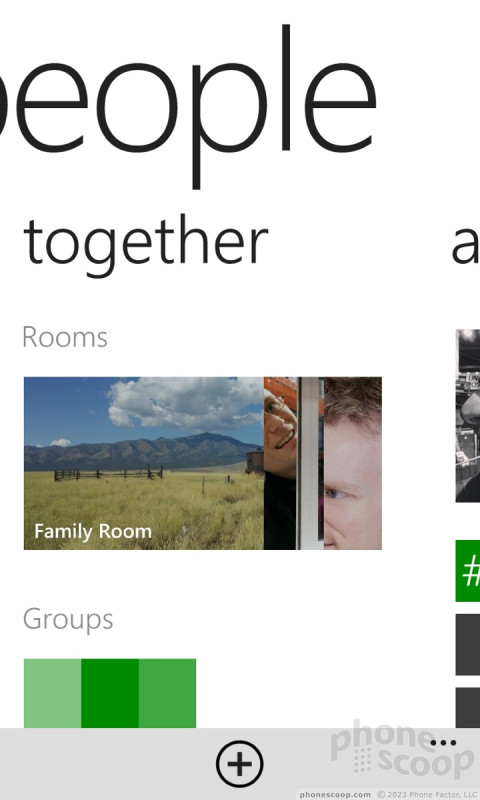The image size is (480, 800).
Task: Tap the smiling woman photo in the Family Room tile
Action: (280, 463)
